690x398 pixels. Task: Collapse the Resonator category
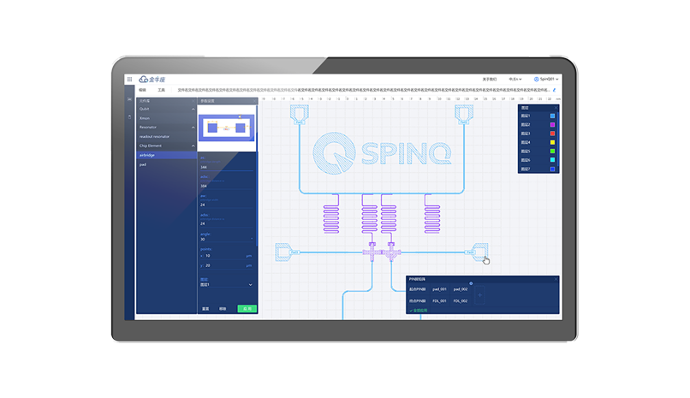click(193, 127)
